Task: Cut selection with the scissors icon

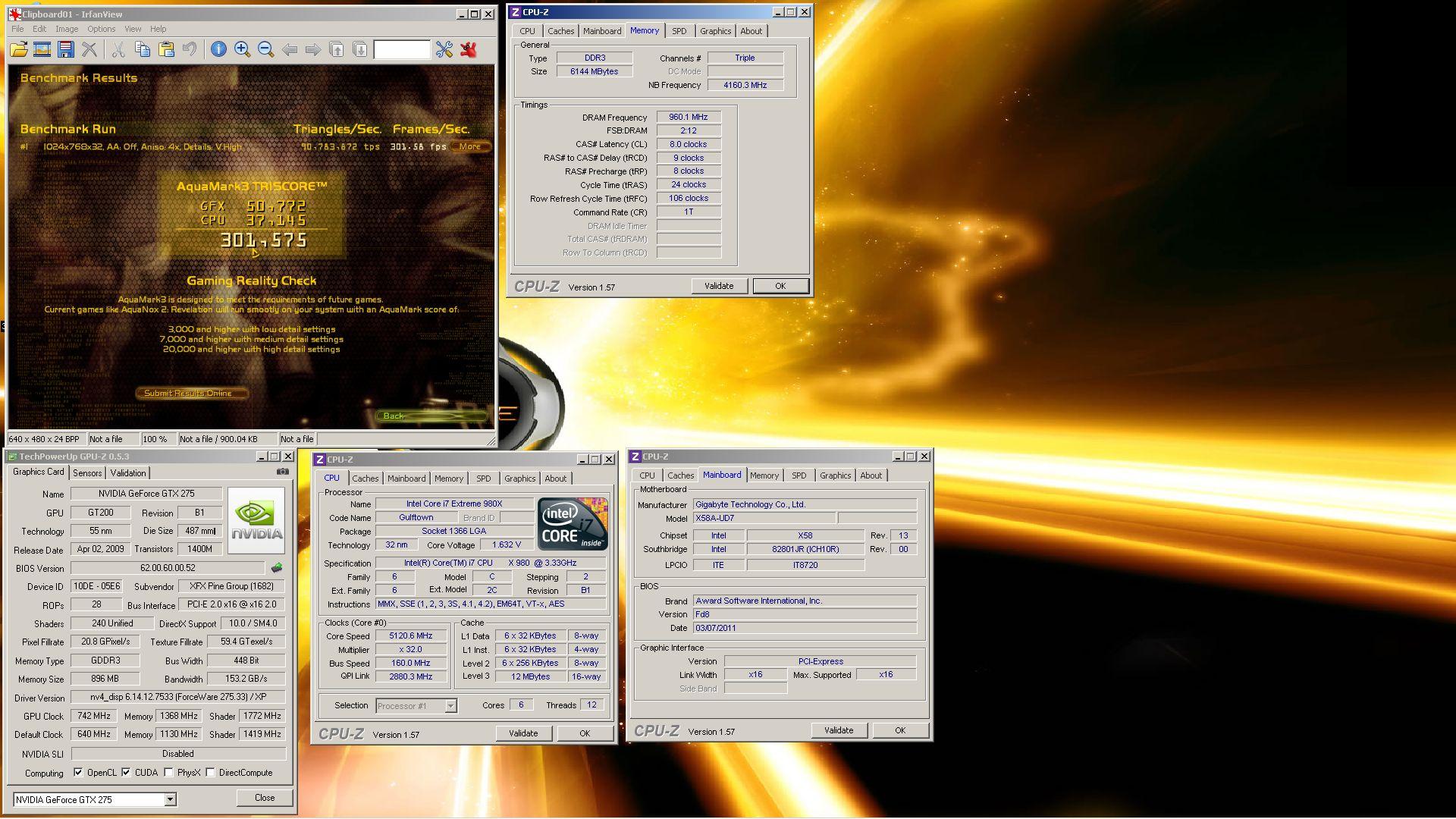Action: pos(118,49)
